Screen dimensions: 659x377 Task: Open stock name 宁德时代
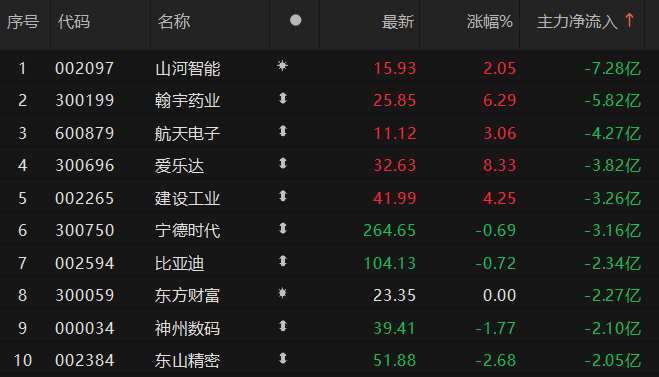[187, 231]
